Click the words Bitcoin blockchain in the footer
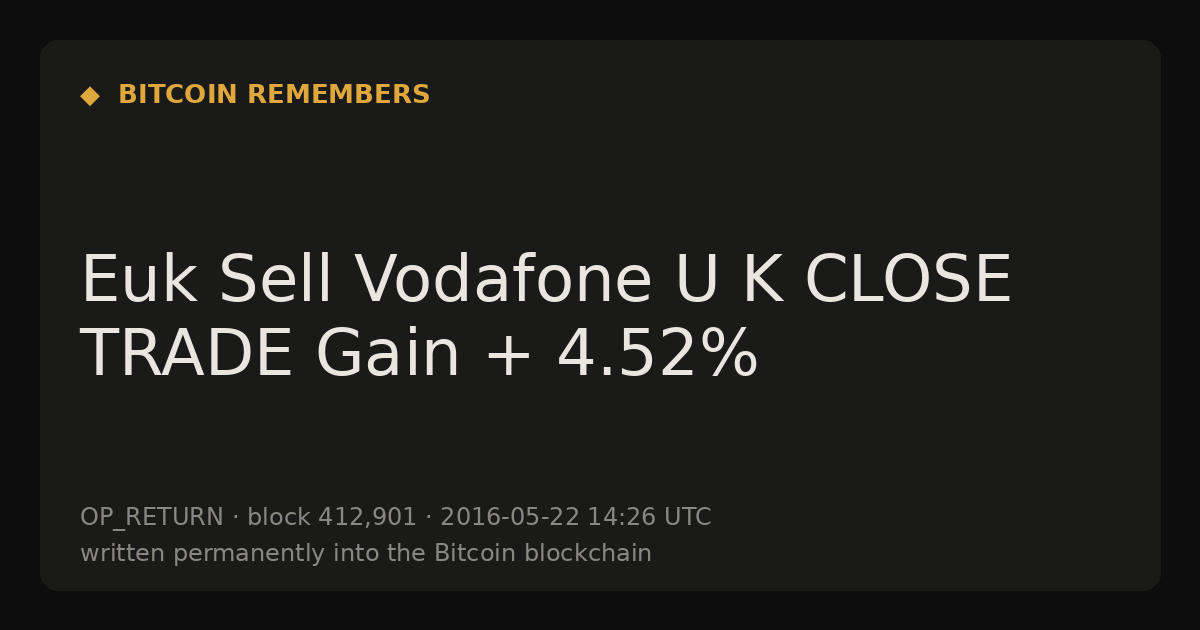 543,553
